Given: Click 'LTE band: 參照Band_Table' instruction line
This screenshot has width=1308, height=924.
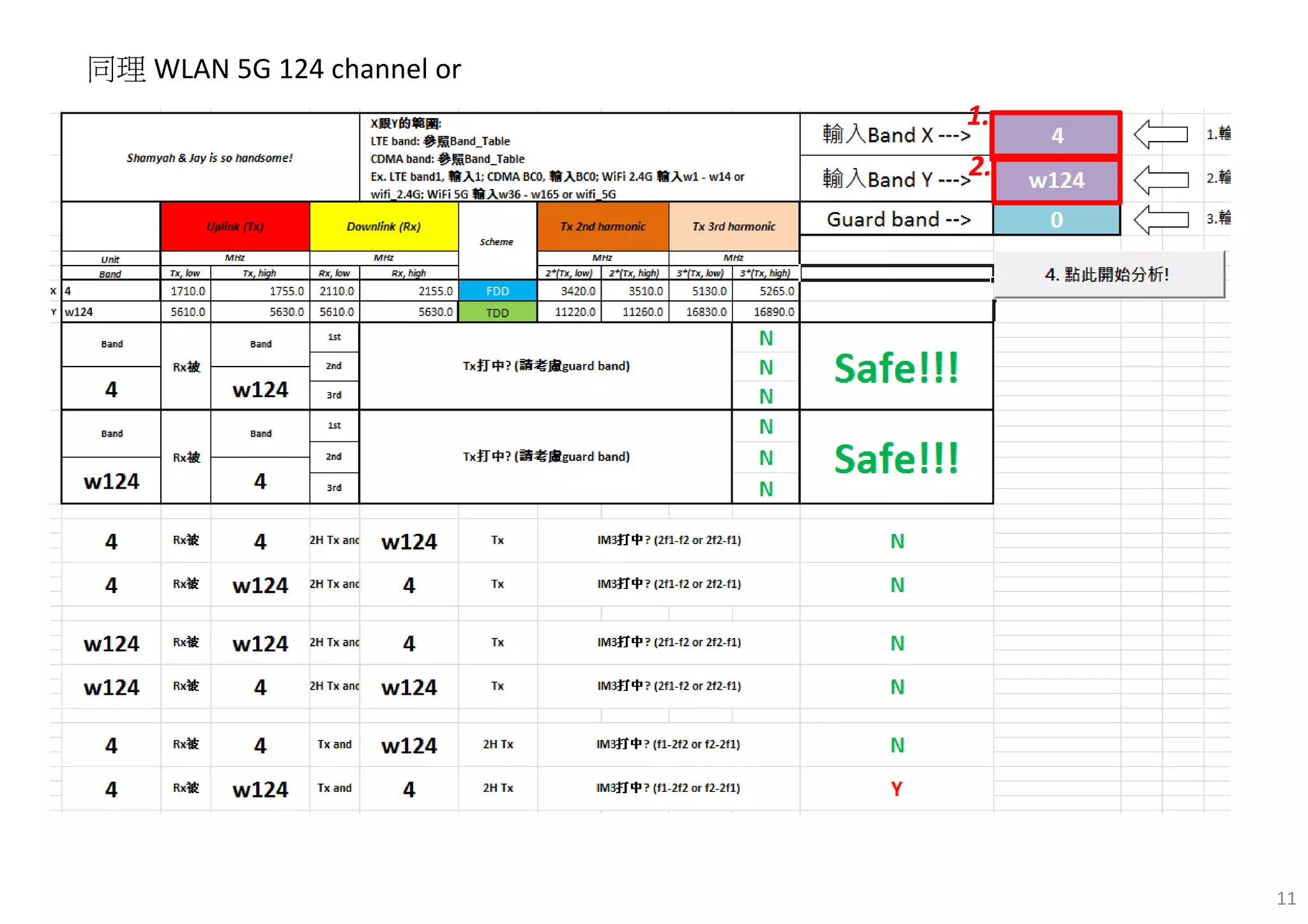Looking at the screenshot, I should [440, 141].
